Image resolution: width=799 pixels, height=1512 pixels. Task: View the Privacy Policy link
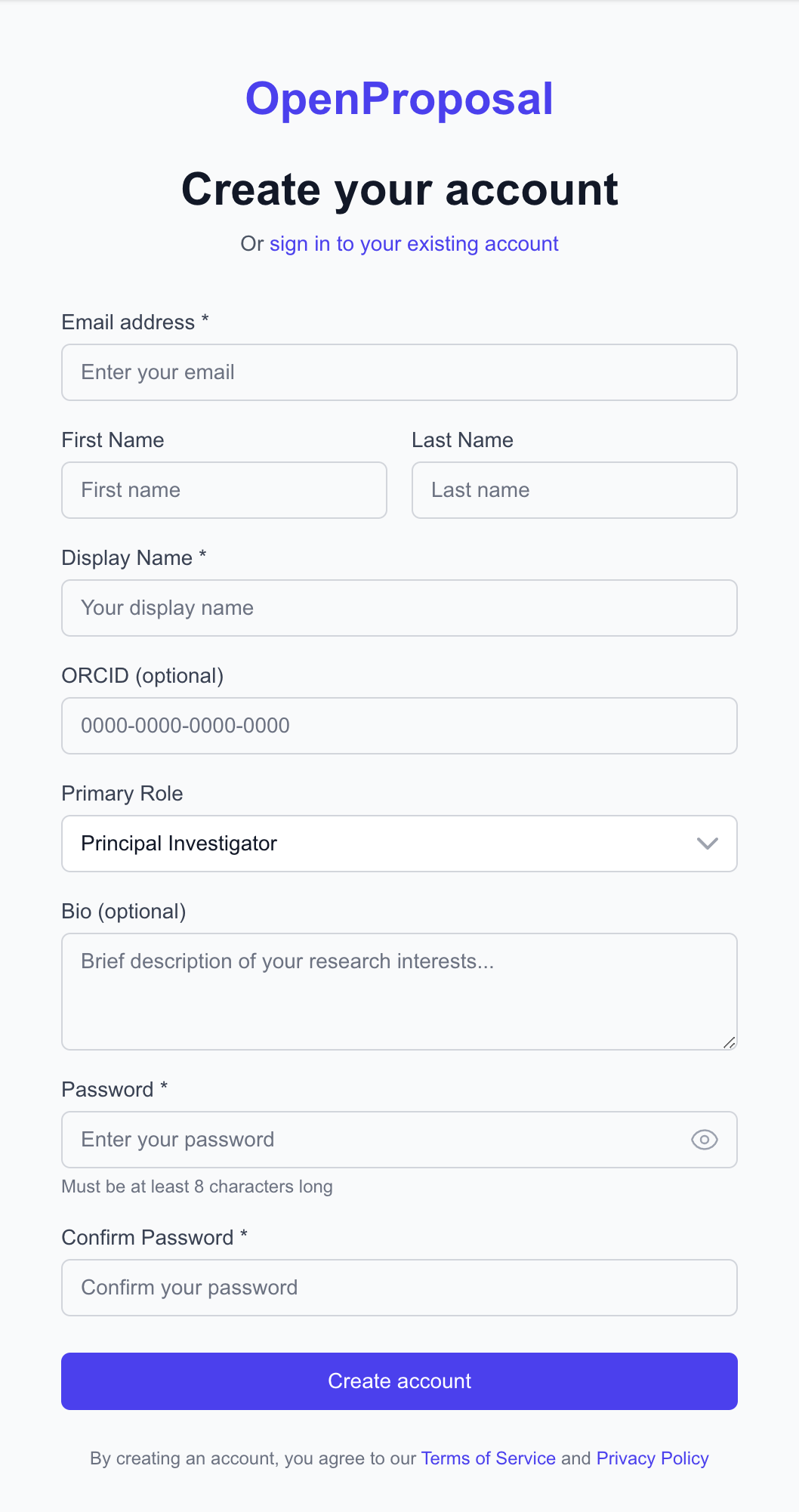pos(652,1458)
